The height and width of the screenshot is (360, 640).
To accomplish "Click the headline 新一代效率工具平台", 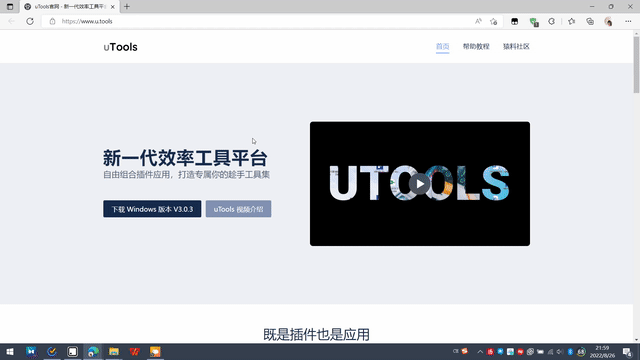I will (x=185, y=158).
